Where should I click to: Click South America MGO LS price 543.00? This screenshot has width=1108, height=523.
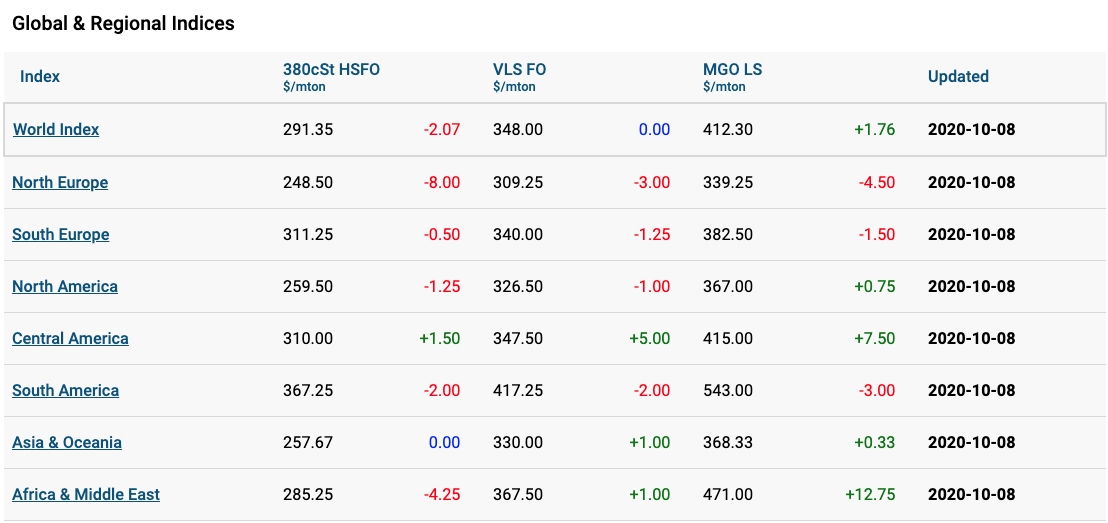(728, 390)
